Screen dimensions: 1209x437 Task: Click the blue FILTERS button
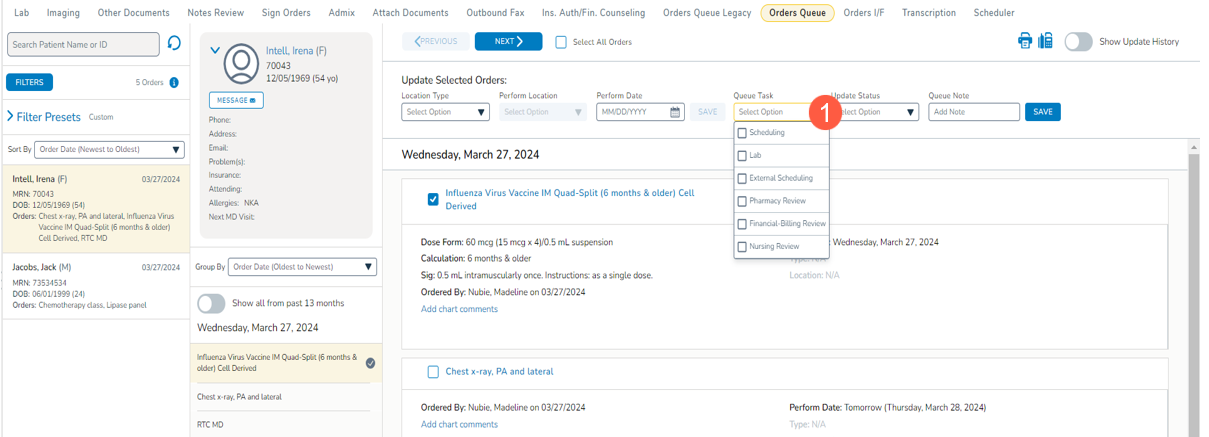pos(29,83)
